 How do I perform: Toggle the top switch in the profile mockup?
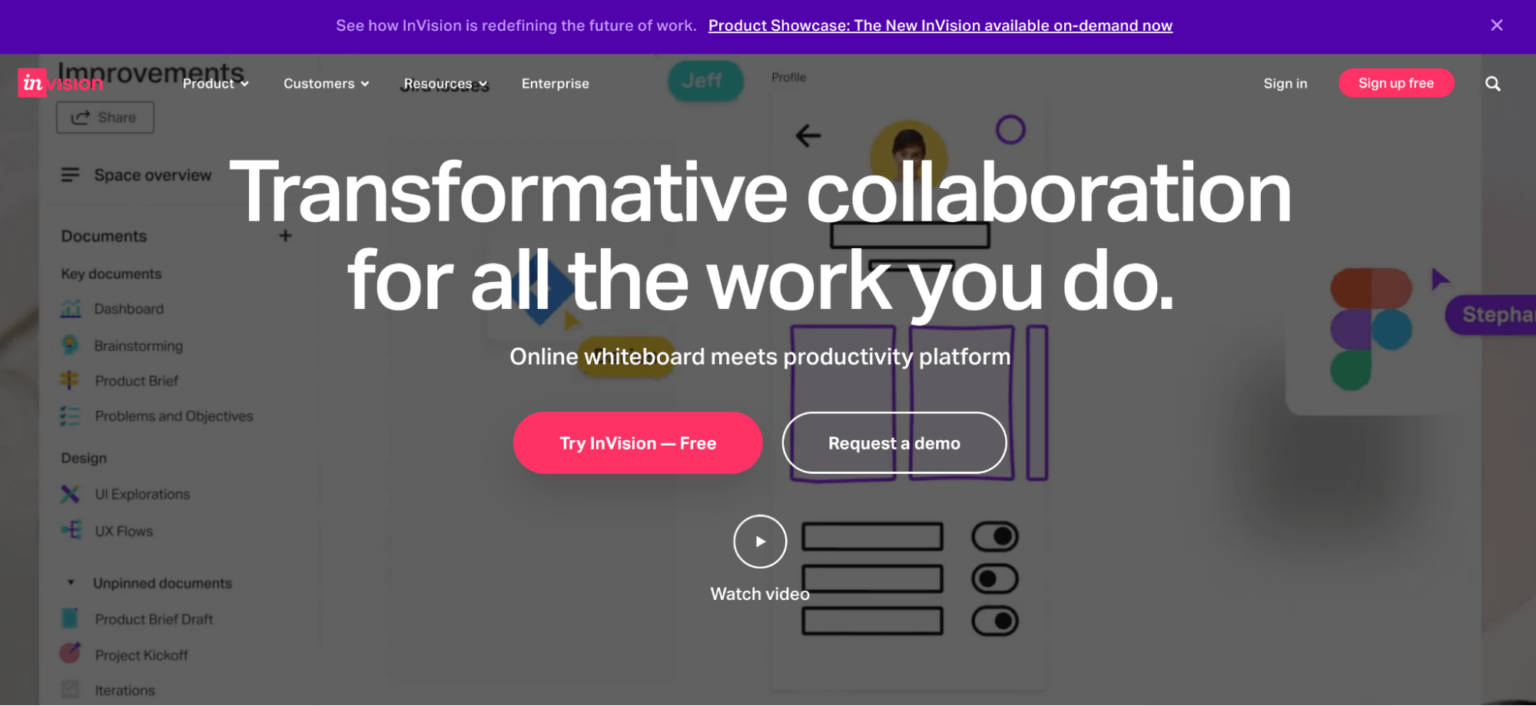996,536
